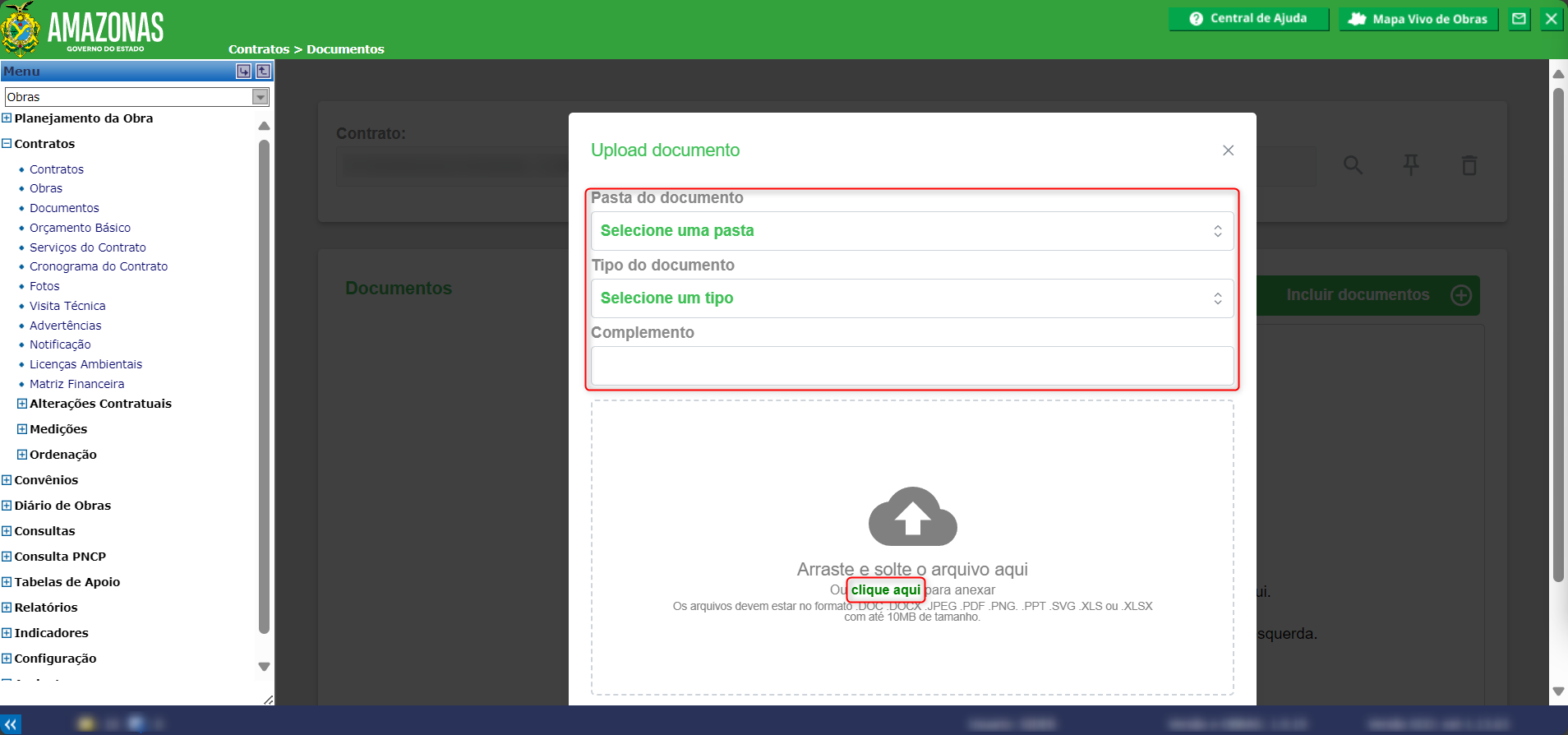The width and height of the screenshot is (1568, 735).
Task: Open Licenças Ambientais
Action: tap(85, 364)
